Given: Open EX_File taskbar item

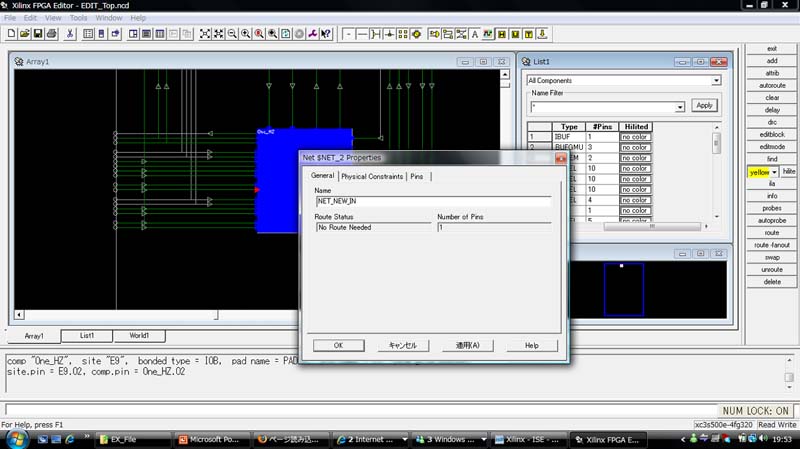Looking at the screenshot, I should tap(133, 439).
